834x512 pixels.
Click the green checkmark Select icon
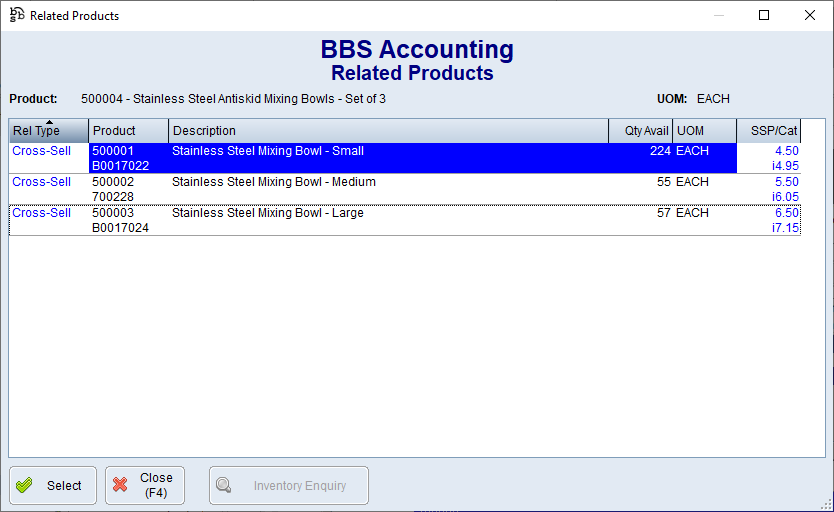24,485
